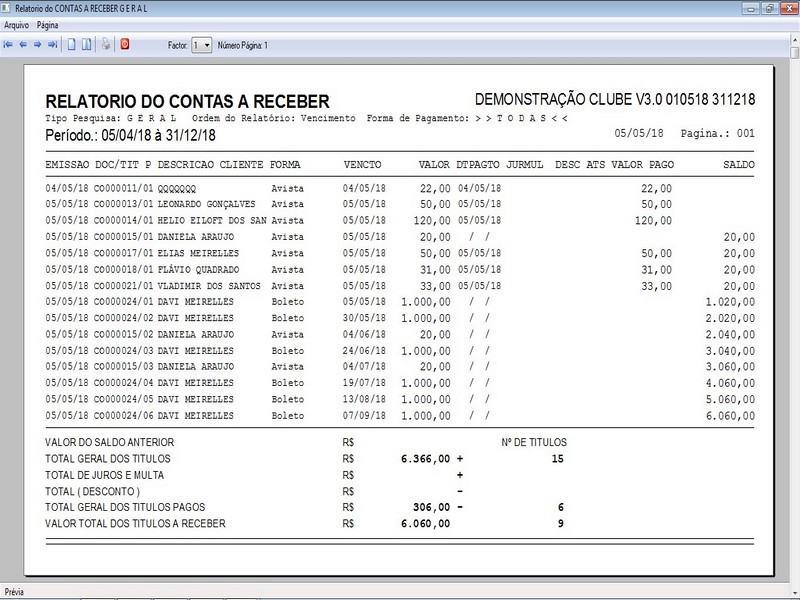Click document 'C0000015/01' DANIELA ARAUJO row
Viewport: 800px width, 600px height.
point(123,237)
